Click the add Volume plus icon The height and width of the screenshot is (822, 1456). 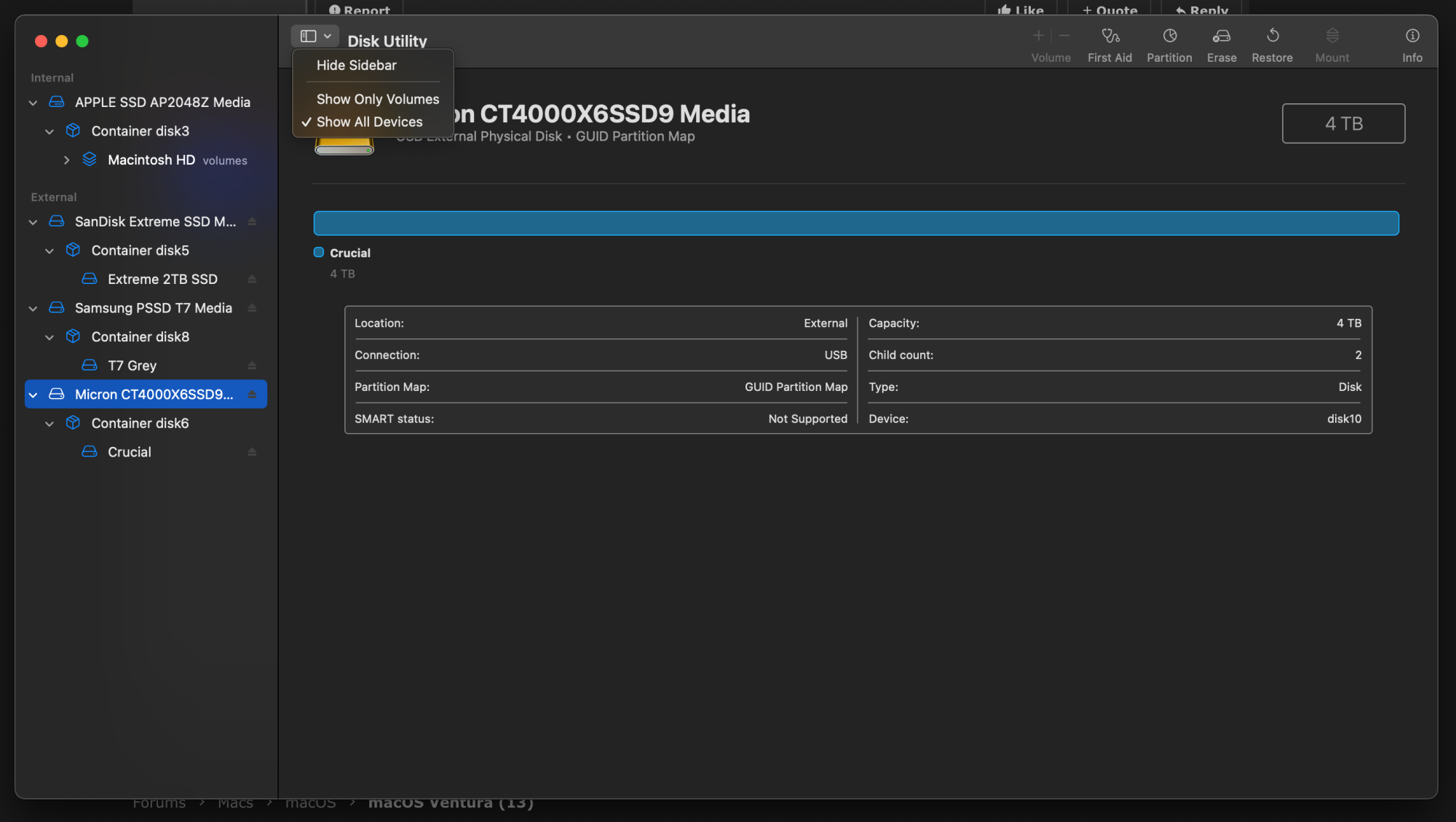1038,36
